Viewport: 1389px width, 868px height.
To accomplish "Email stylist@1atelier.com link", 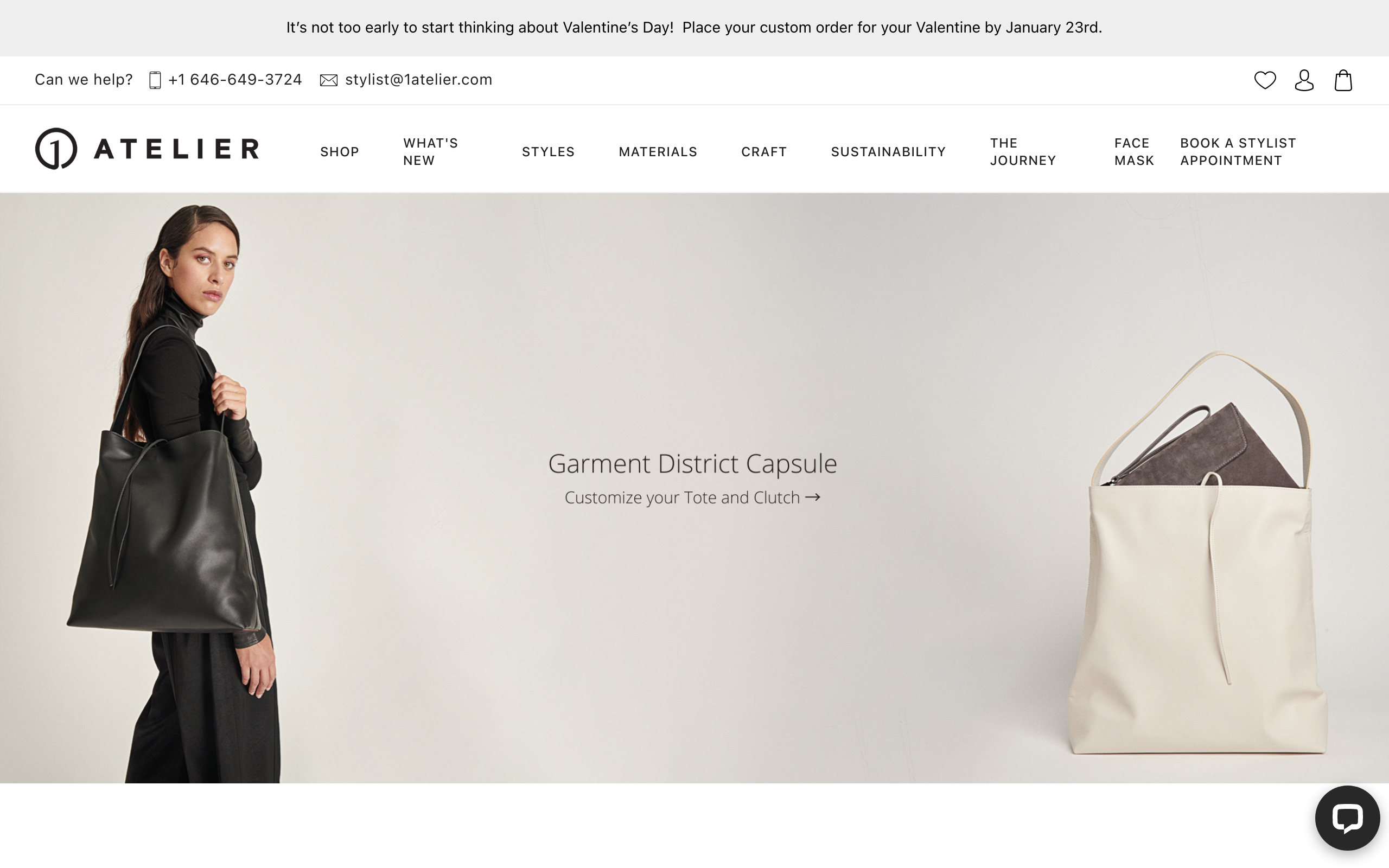I will pos(418,79).
